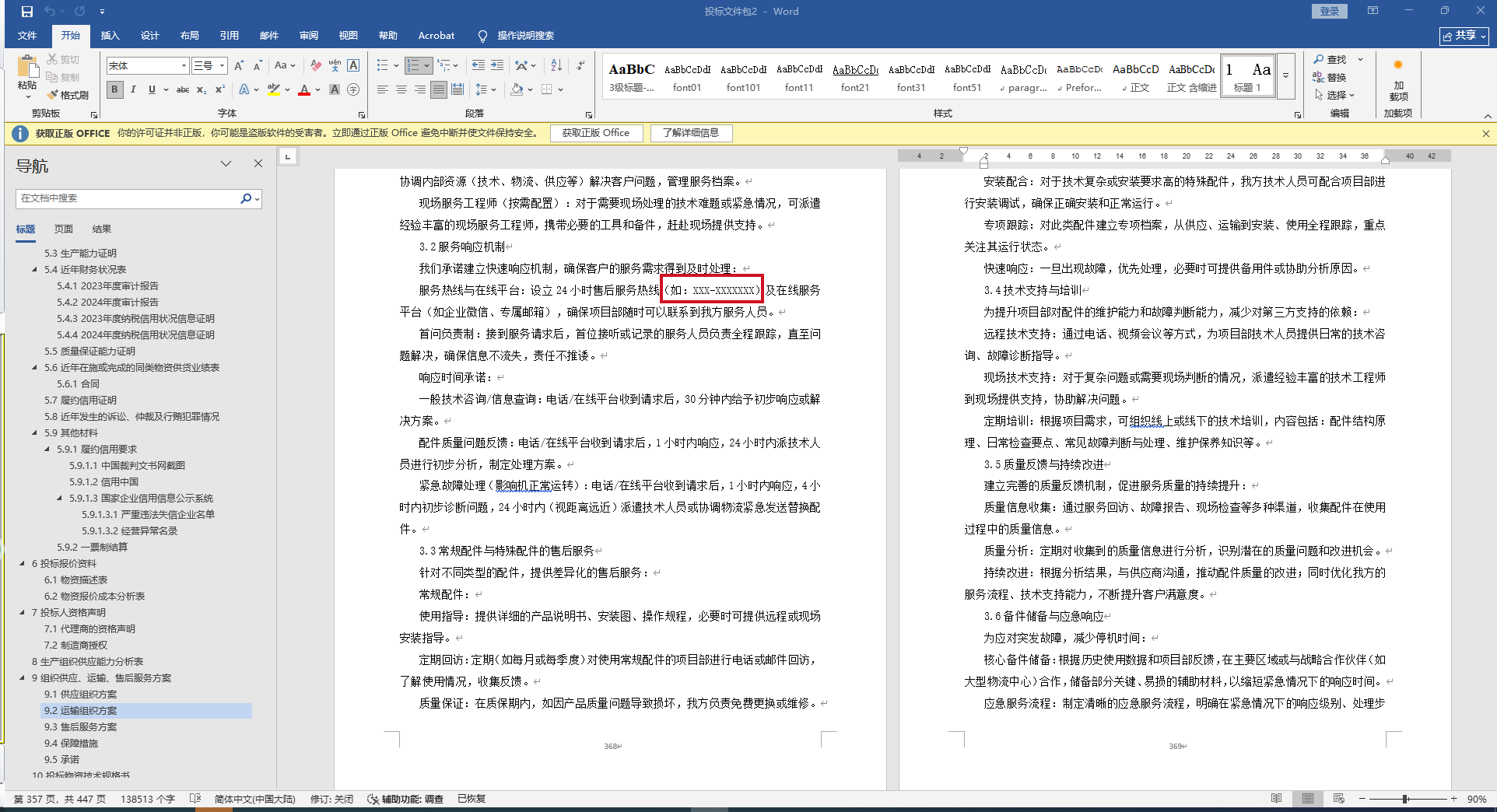Open the navigation pane options chevron
This screenshot has width=1497, height=812.
226,163
